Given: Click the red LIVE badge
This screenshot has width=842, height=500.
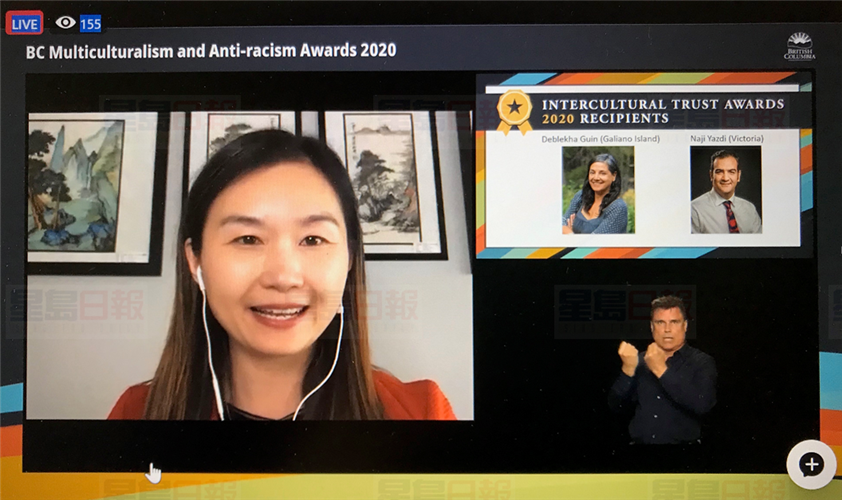Looking at the screenshot, I should (x=24, y=22).
